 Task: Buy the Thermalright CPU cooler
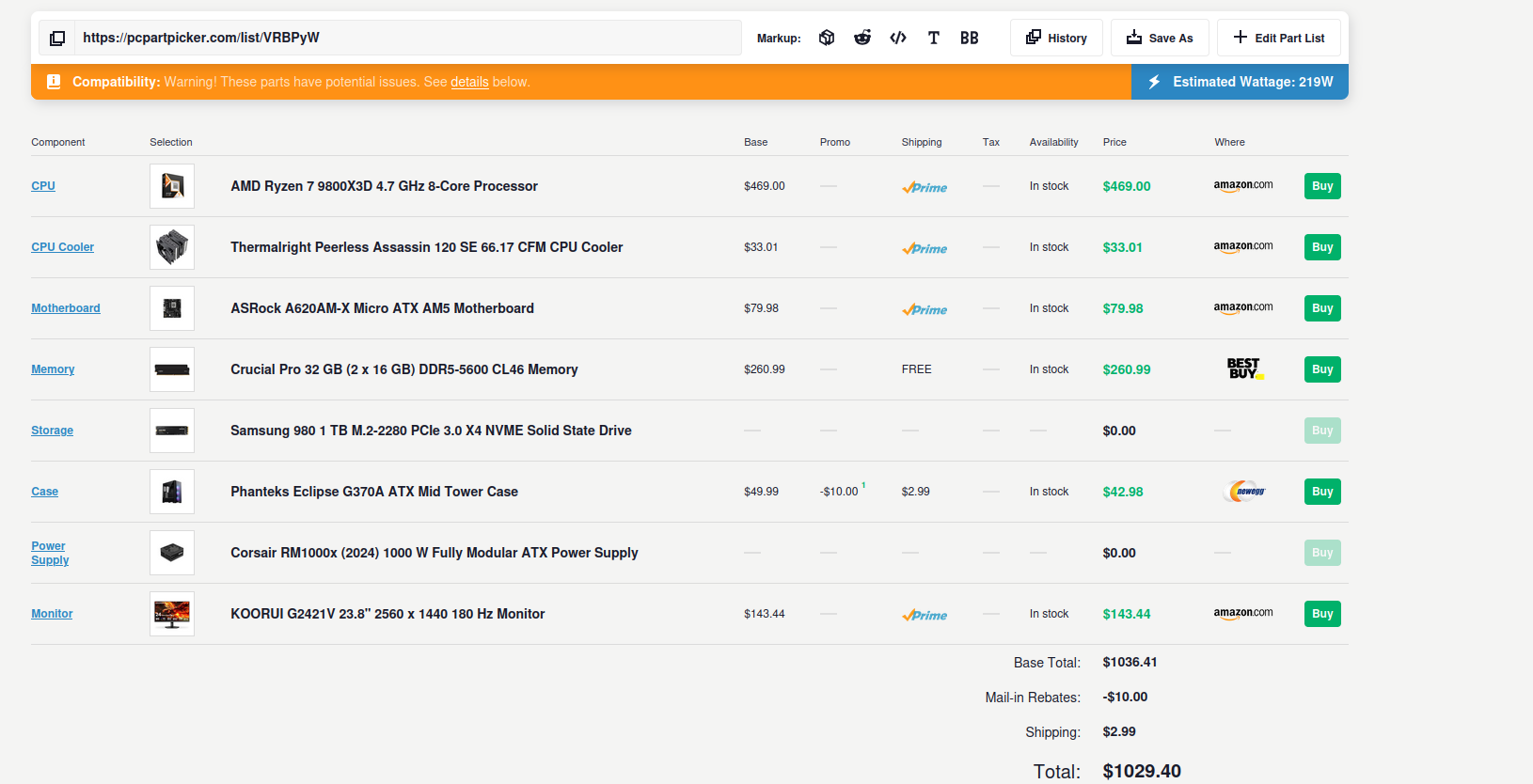[x=1322, y=247]
